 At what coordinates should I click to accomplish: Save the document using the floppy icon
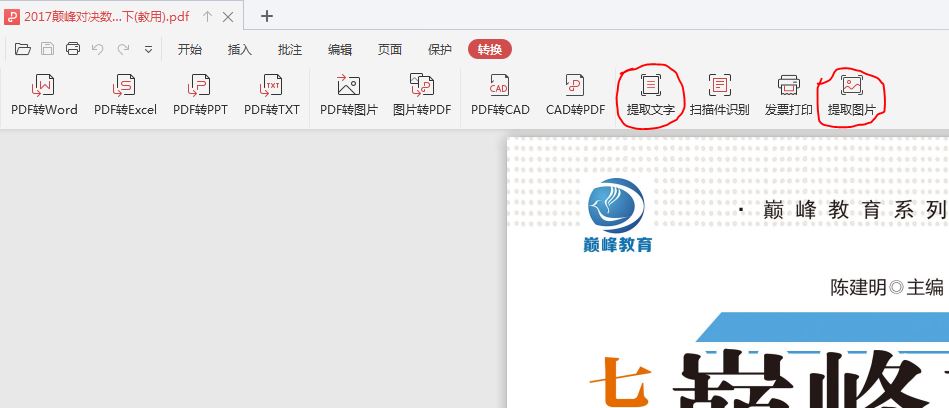coord(47,49)
